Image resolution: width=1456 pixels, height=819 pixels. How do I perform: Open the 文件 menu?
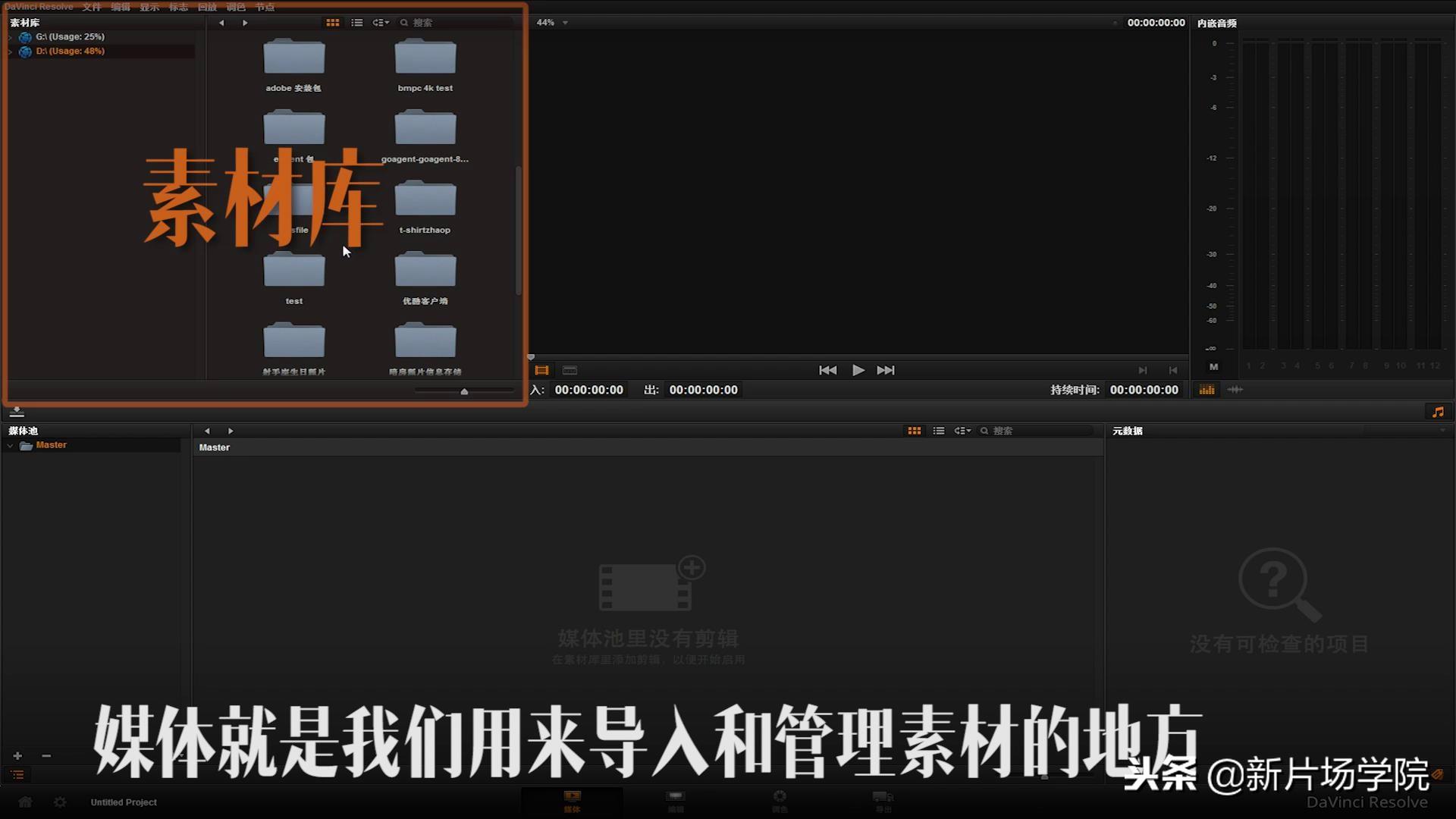click(92, 7)
